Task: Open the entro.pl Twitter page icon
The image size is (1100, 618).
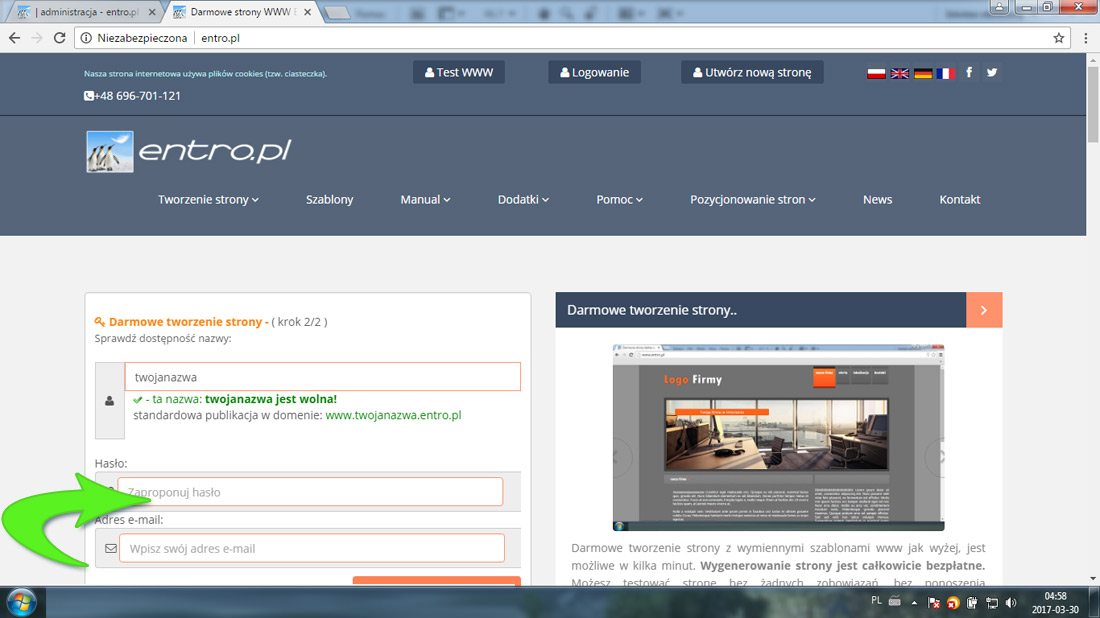Action: (992, 72)
